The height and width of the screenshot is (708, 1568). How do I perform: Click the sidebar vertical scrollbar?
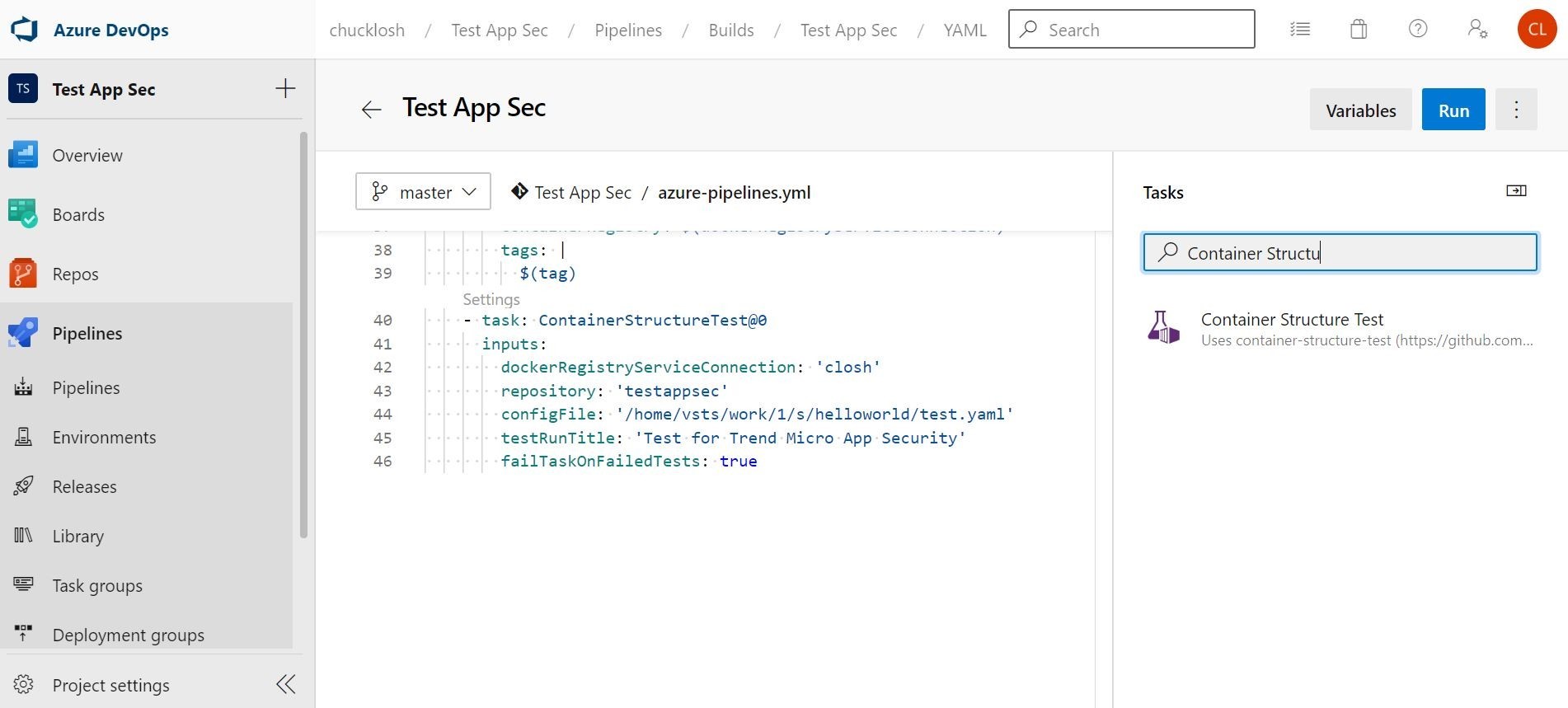pyautogui.click(x=303, y=334)
